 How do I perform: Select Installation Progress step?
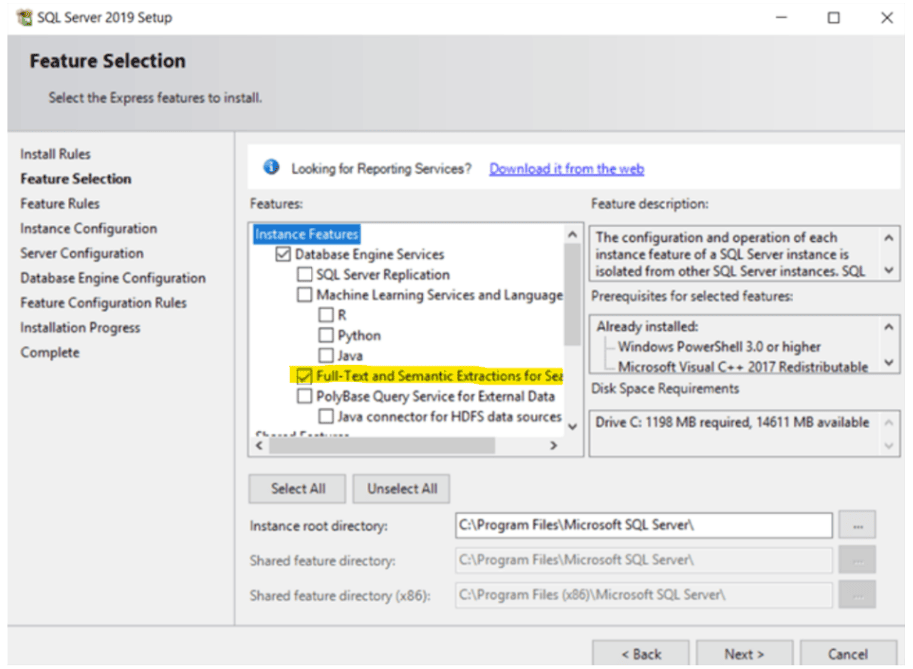point(80,328)
